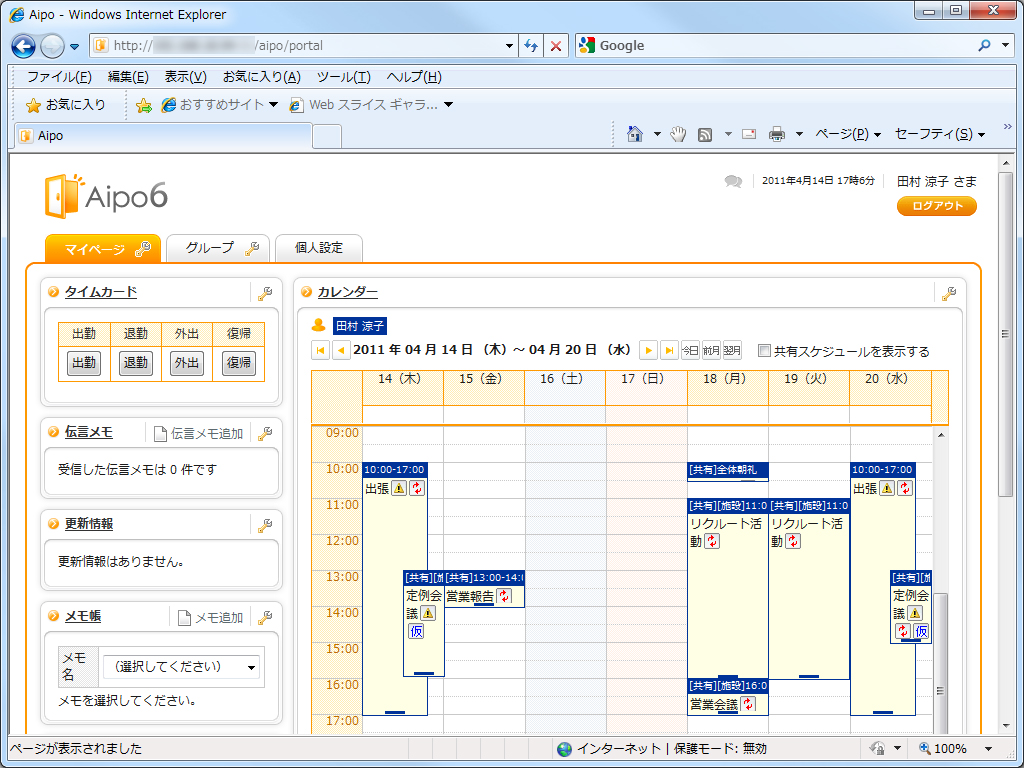Open the notepad portlet settings wrench

(264, 617)
